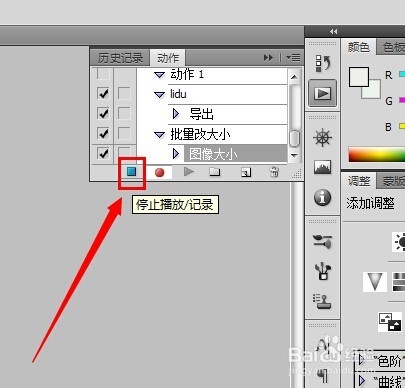The width and height of the screenshot is (405, 388).
Task: Switch to the 色板 tab
Action: click(x=391, y=47)
